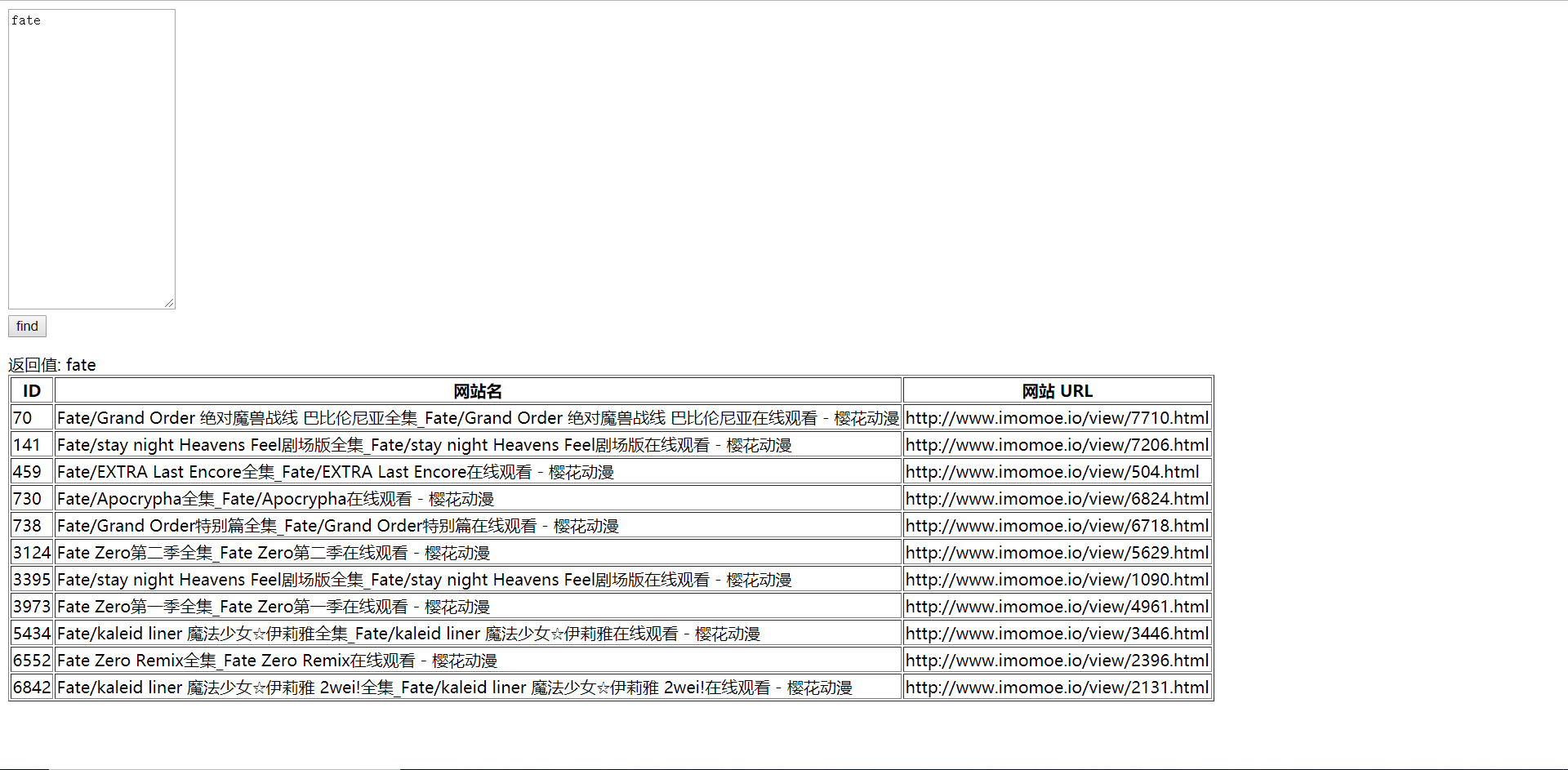This screenshot has height=770, width=1568.
Task: Select ID cell 141
Action: point(32,445)
